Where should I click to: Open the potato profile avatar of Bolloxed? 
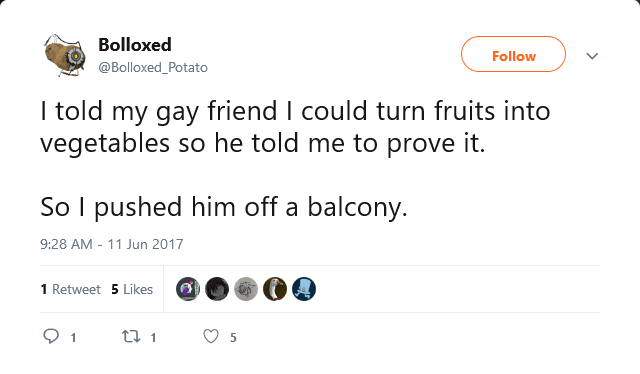pyautogui.click(x=64, y=55)
